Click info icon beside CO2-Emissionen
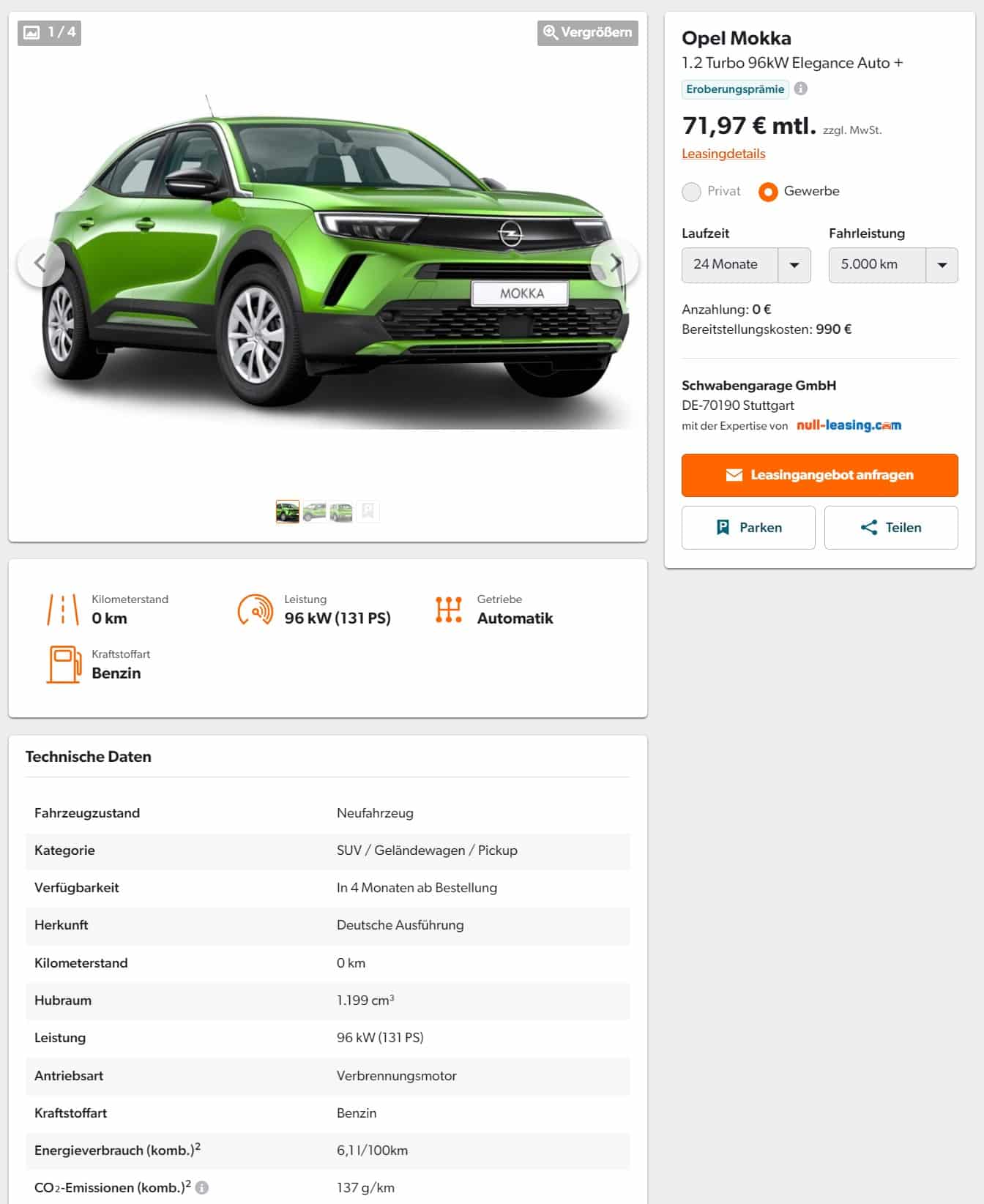 202,1187
